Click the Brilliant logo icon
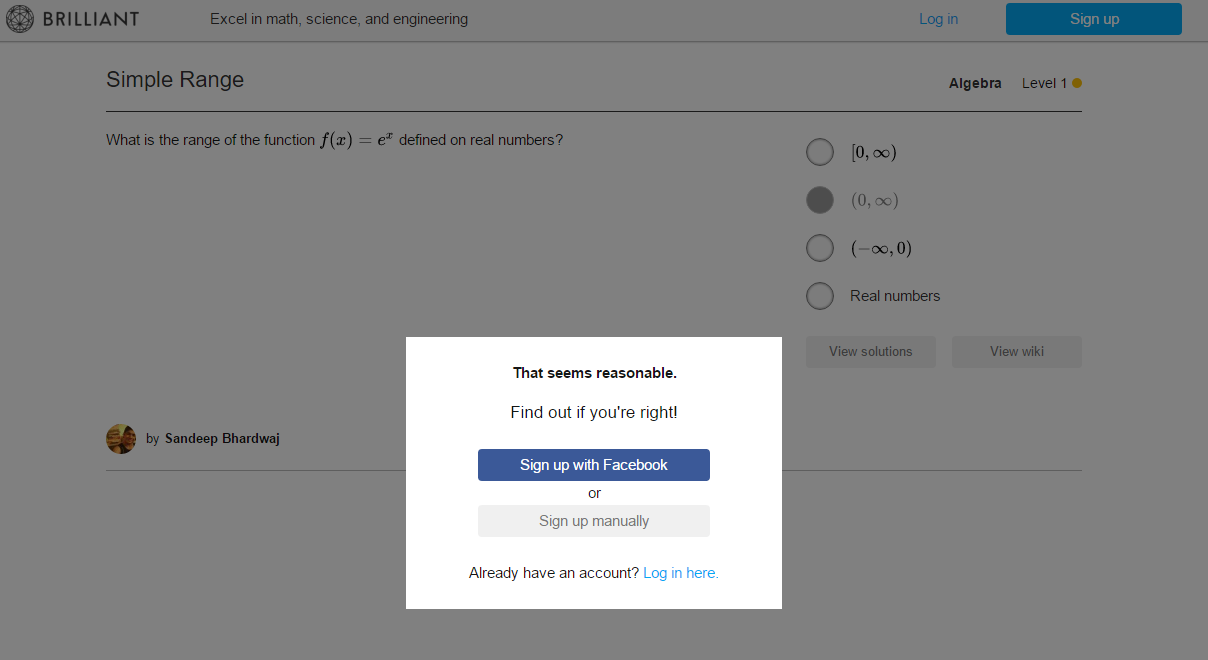The height and width of the screenshot is (660, 1208). click(20, 19)
